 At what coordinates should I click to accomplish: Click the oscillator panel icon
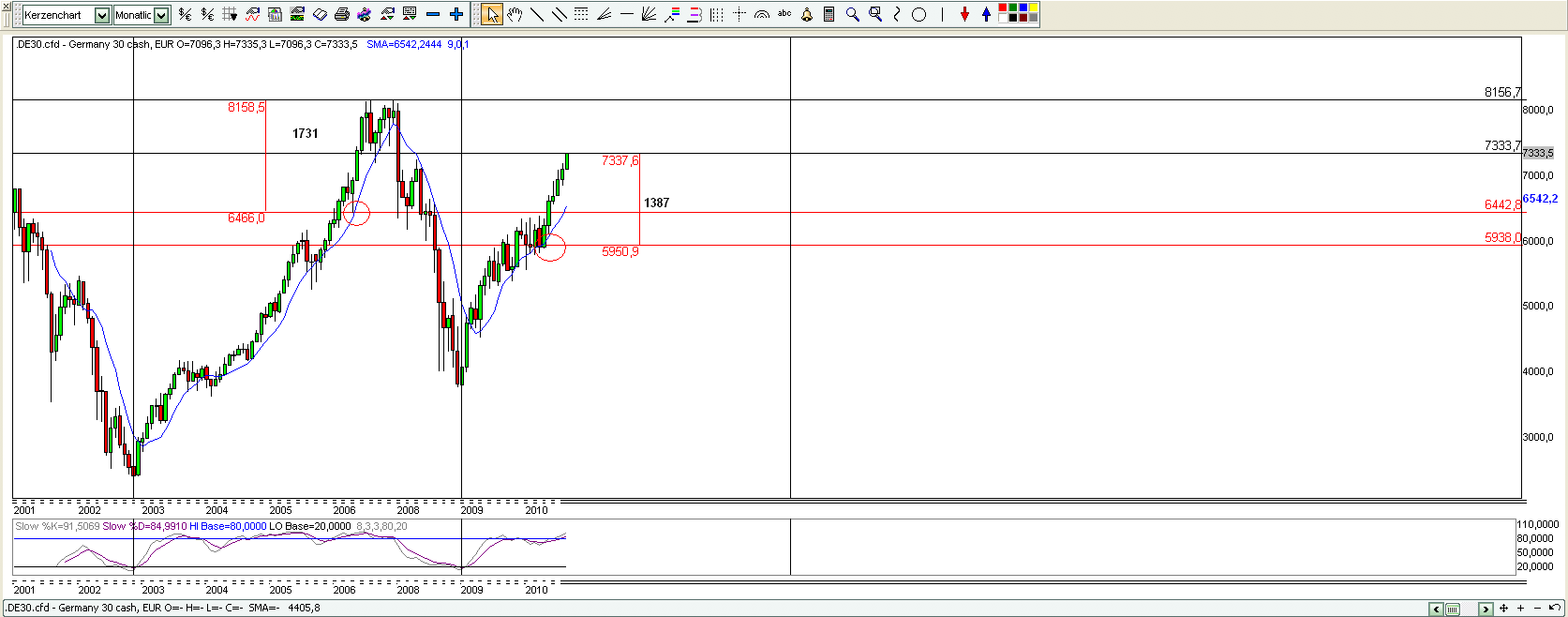(x=297, y=14)
